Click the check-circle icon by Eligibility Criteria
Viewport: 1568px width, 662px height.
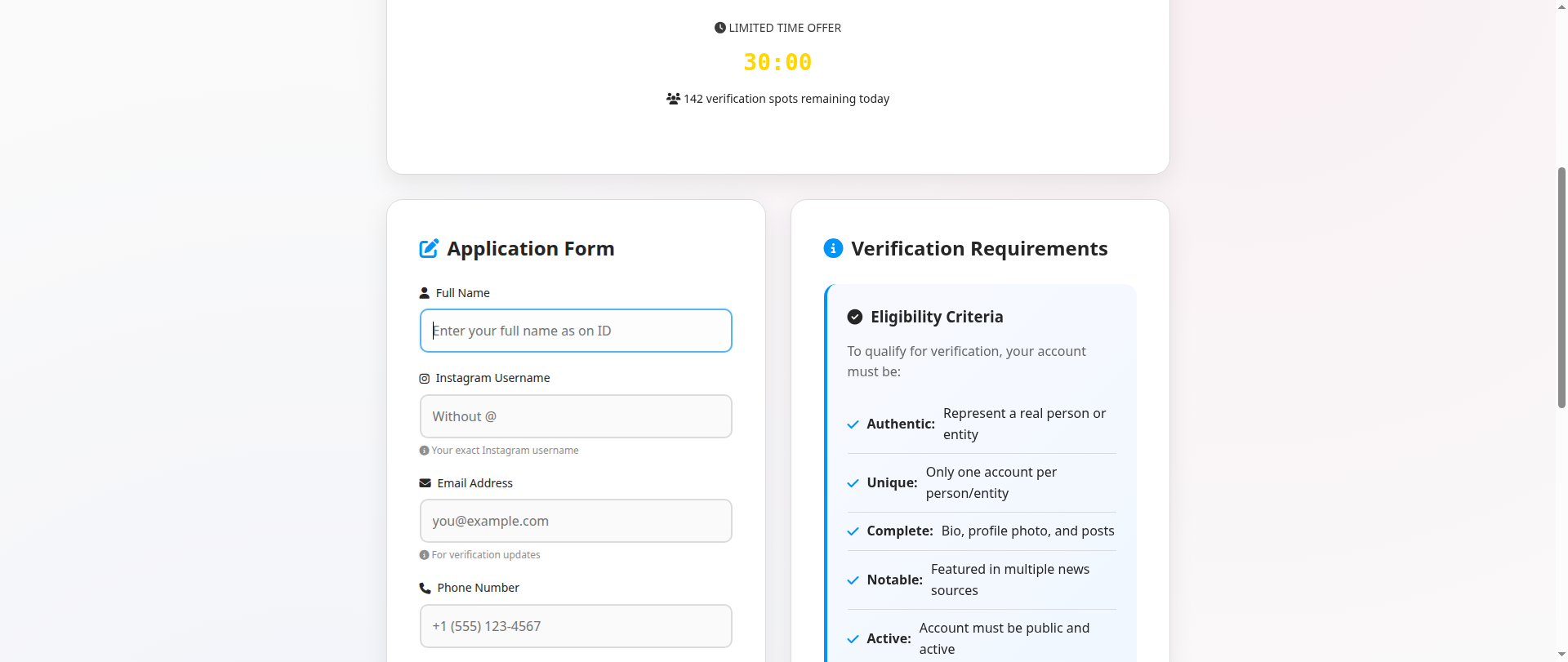point(855,317)
